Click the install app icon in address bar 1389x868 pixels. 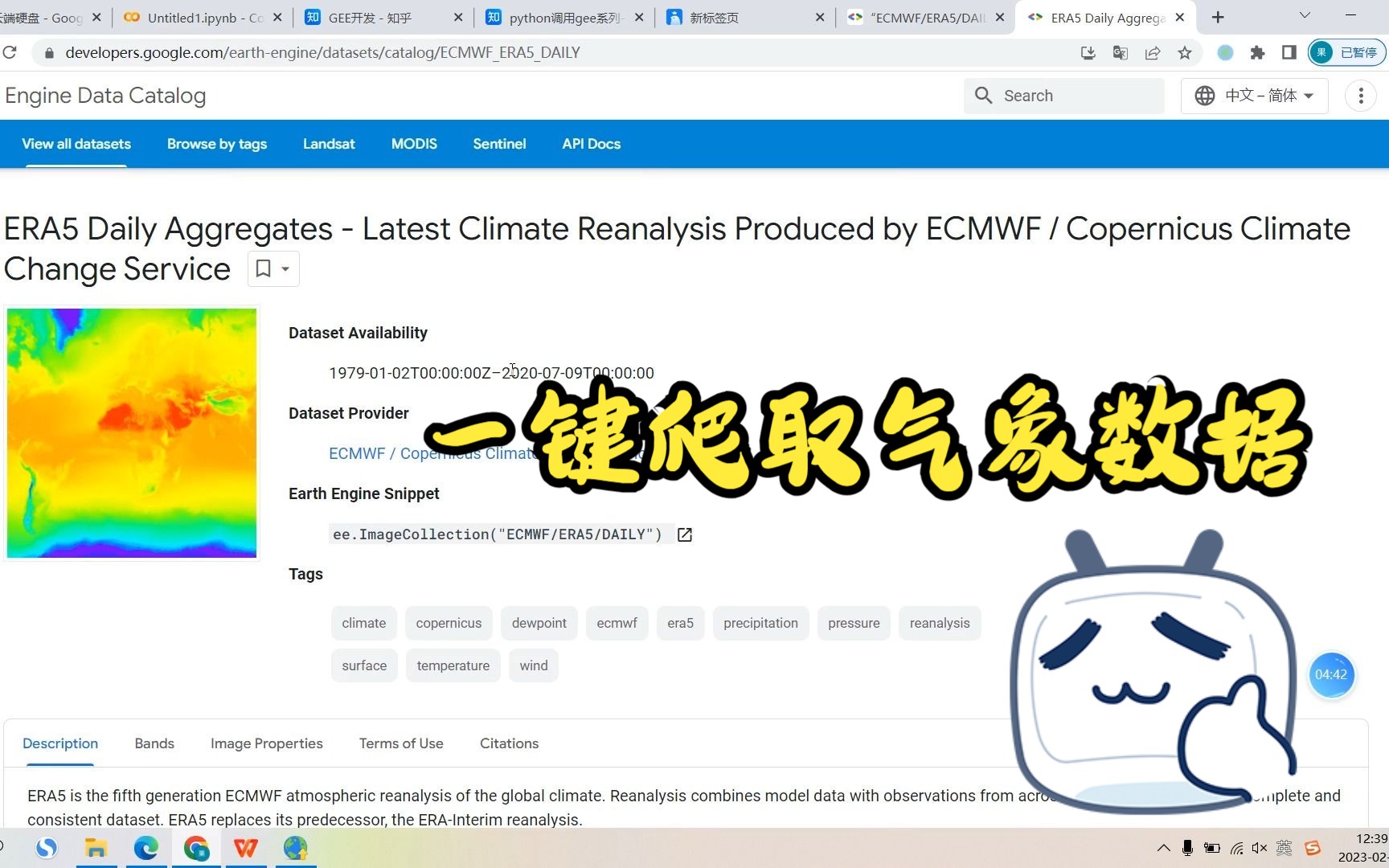tap(1088, 52)
